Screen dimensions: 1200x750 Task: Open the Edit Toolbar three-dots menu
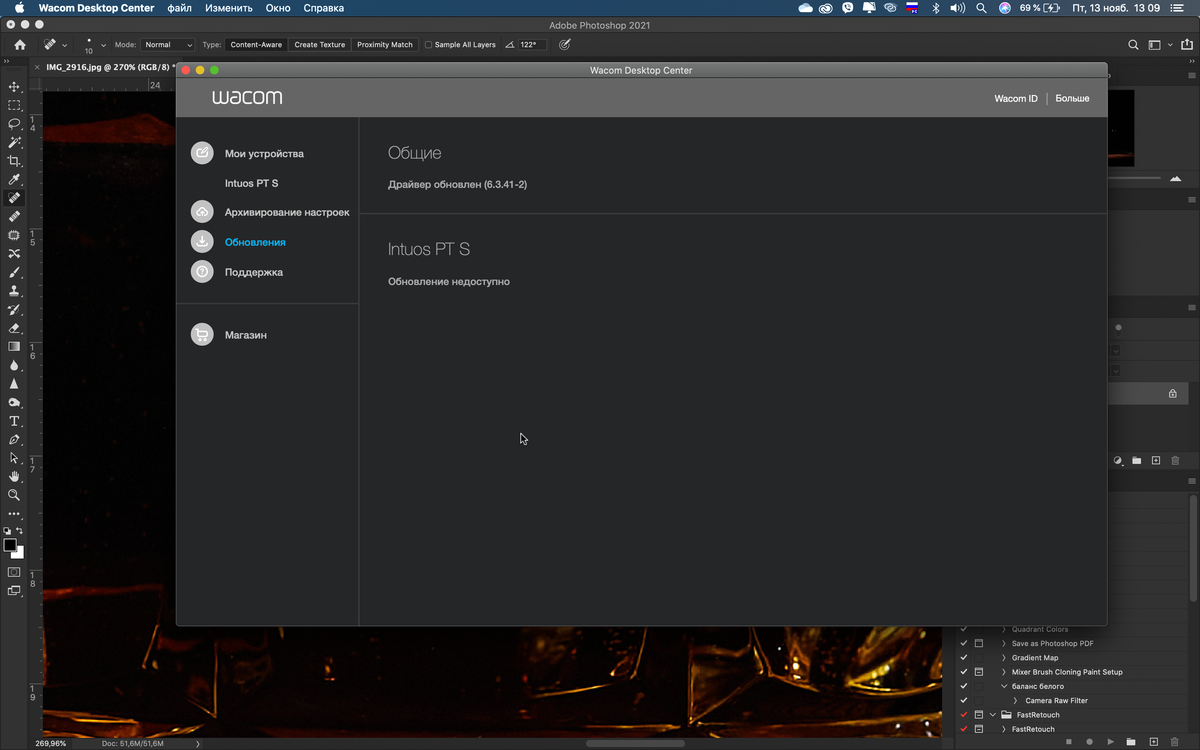click(14, 513)
